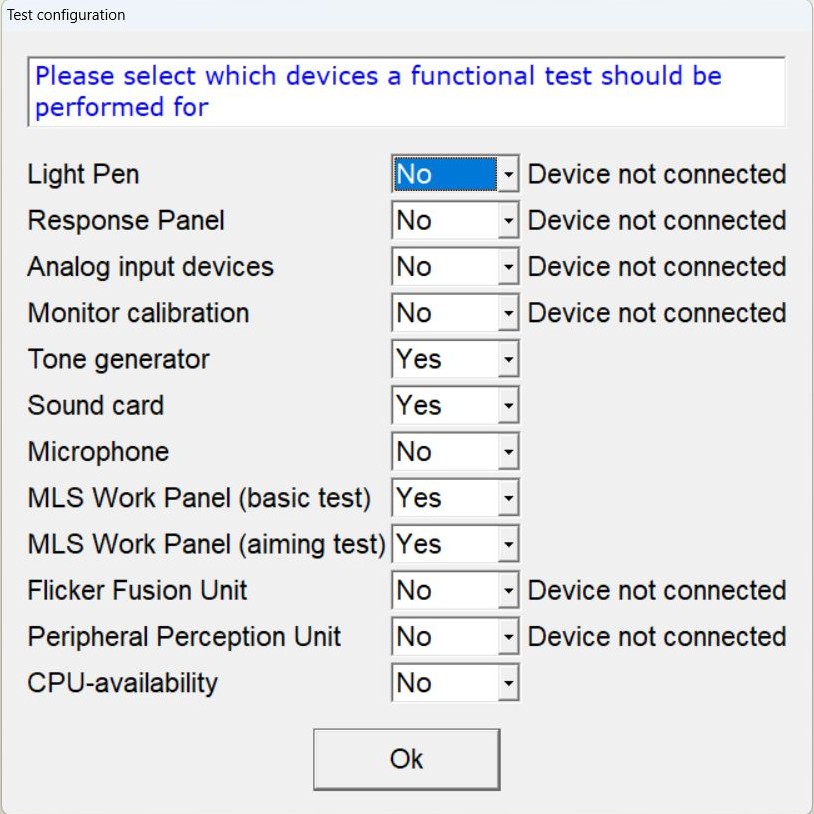Open the Tone generator dropdown
Image resolution: width=814 pixels, height=814 pixels.
coord(508,360)
